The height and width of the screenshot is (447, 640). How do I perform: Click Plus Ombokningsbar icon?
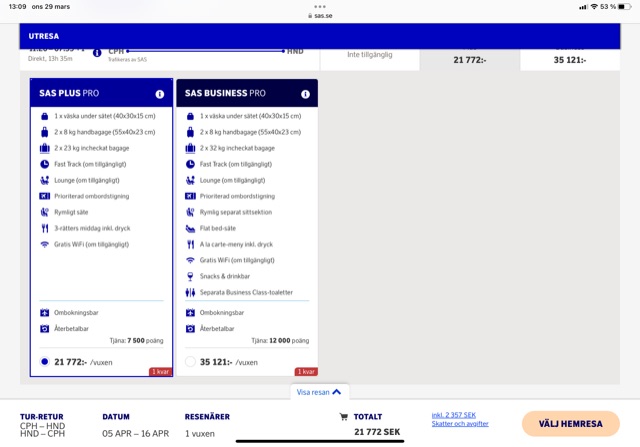pyautogui.click(x=44, y=313)
